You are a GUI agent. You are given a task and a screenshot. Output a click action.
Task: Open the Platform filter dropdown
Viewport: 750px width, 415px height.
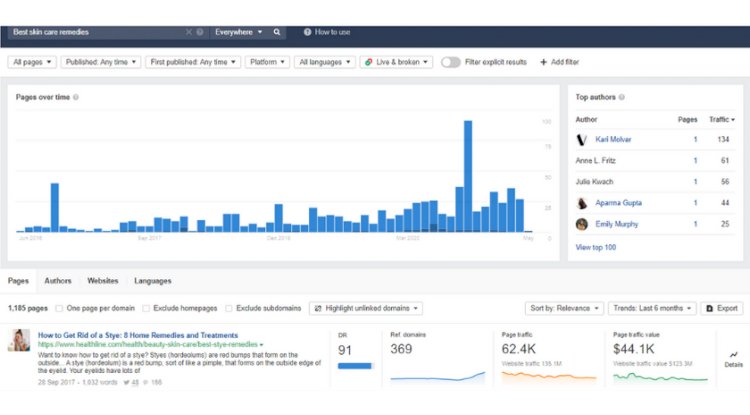pos(267,62)
